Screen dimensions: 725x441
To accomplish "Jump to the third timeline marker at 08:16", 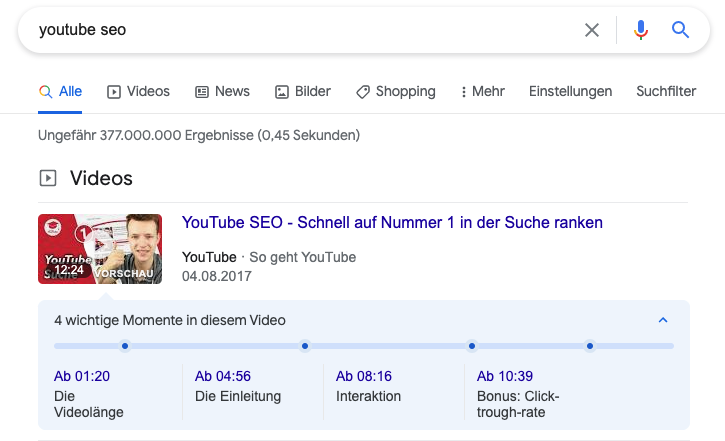I will pos(472,346).
